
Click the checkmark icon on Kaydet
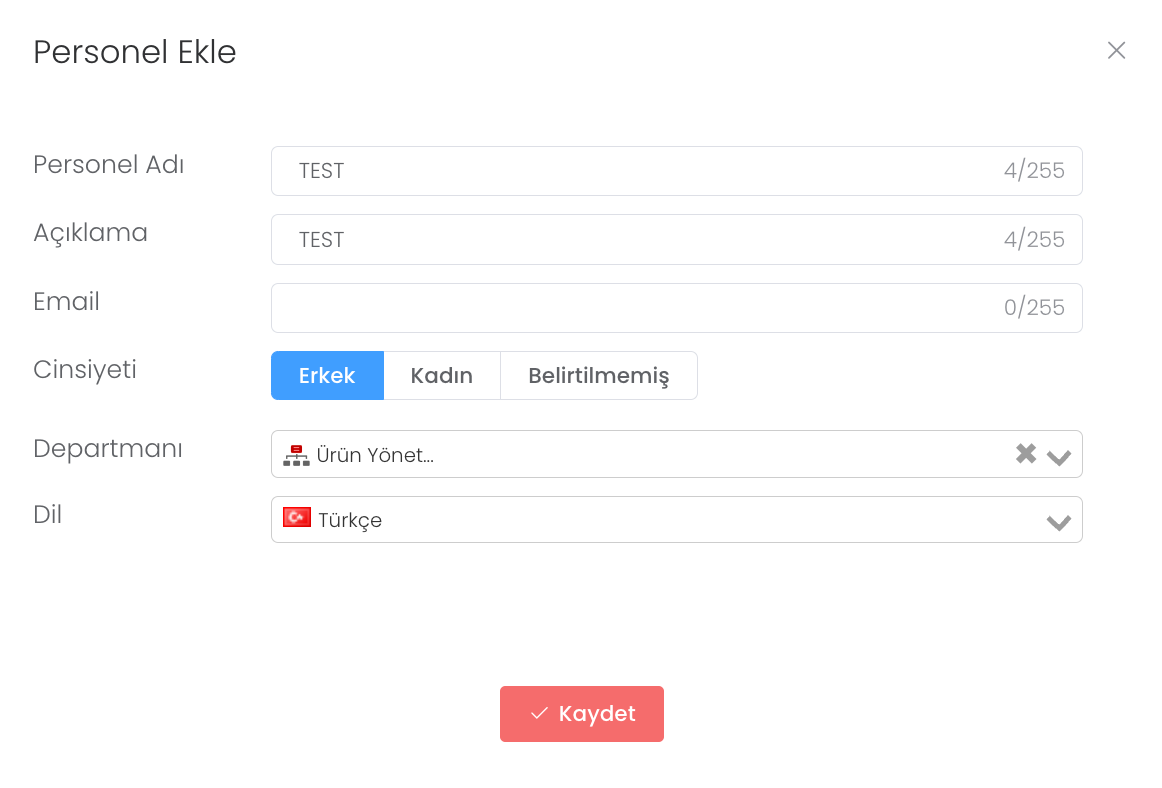(x=540, y=714)
